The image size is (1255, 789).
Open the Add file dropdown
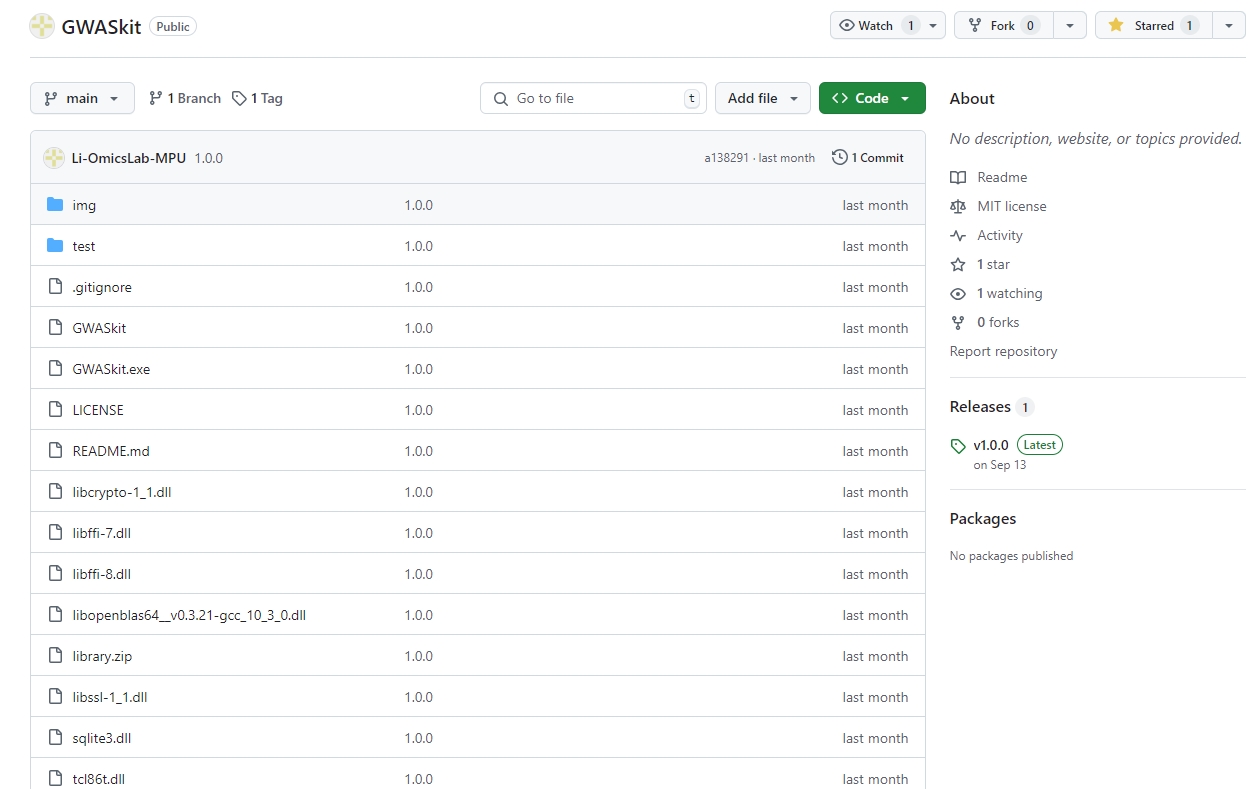pos(762,98)
